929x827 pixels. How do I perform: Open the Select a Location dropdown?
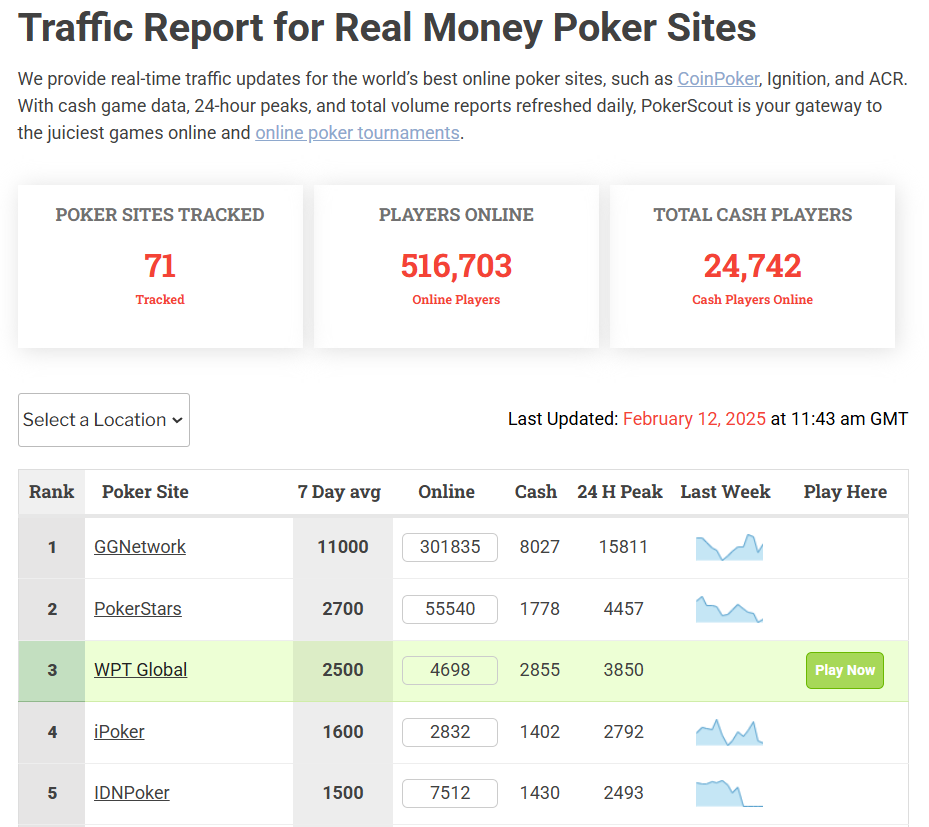click(x=104, y=420)
